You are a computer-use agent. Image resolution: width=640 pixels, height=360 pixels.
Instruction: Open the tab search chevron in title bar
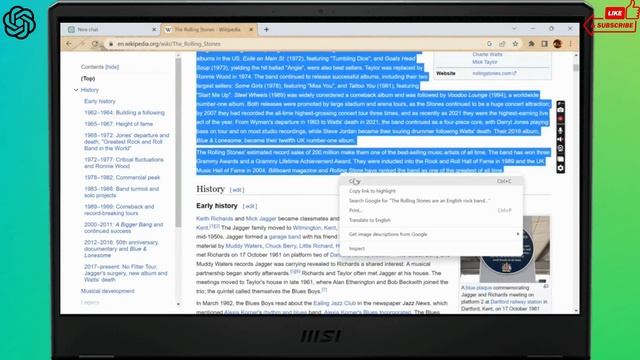pyautogui.click(x=514, y=29)
